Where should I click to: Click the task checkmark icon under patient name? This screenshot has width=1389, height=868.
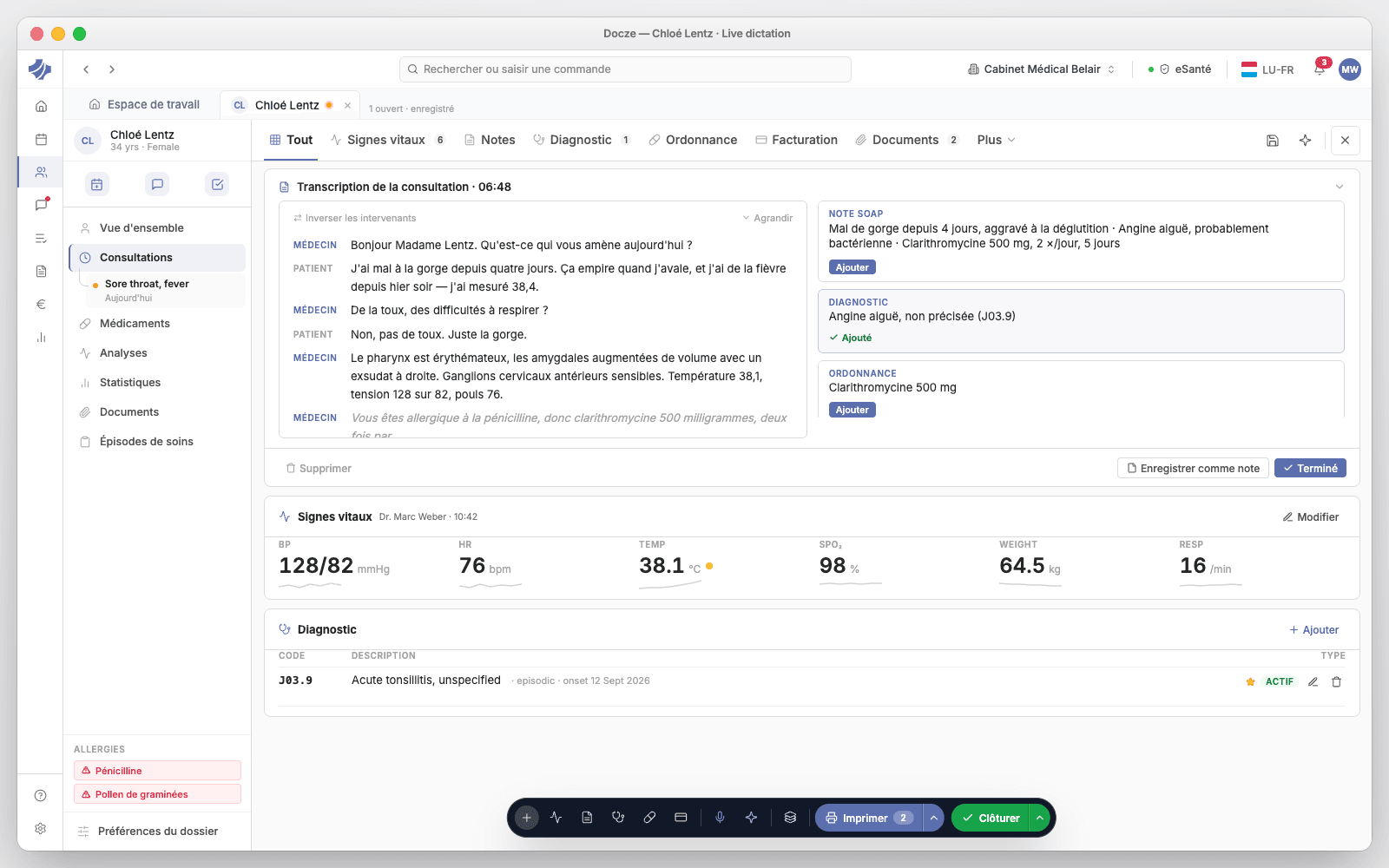218,184
